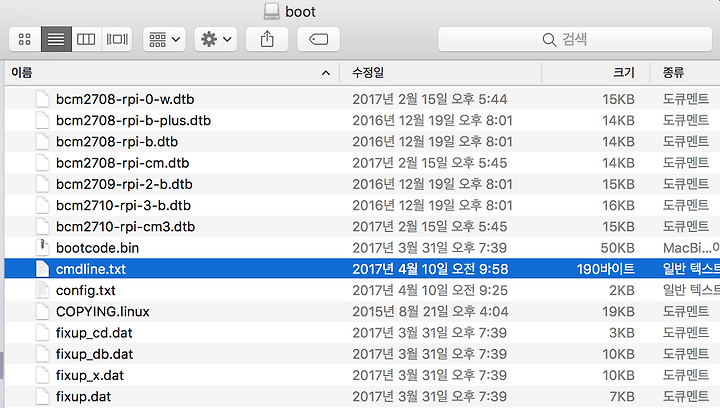Click the 검색 search field
This screenshot has width=720, height=408.
tap(575, 39)
